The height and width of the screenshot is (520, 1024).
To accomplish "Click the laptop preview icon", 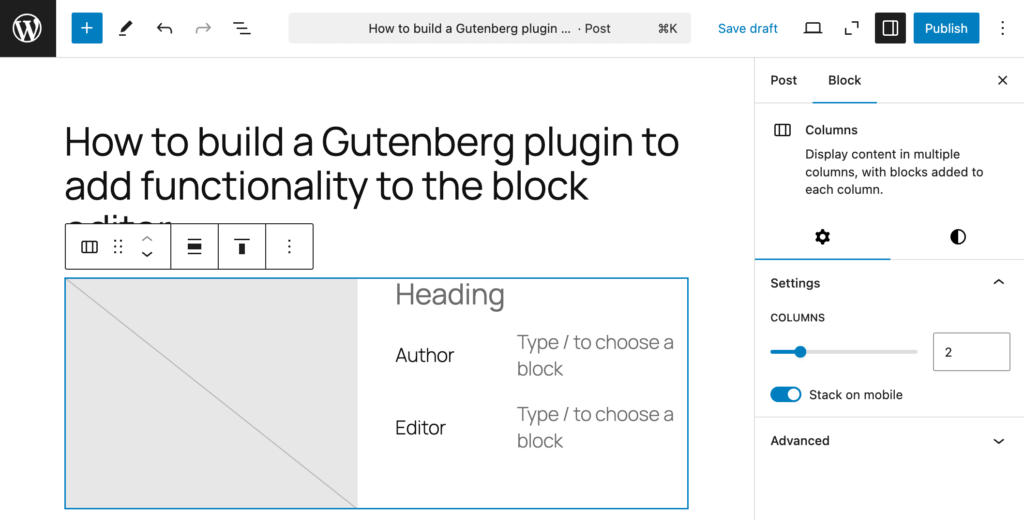I will click(x=813, y=28).
